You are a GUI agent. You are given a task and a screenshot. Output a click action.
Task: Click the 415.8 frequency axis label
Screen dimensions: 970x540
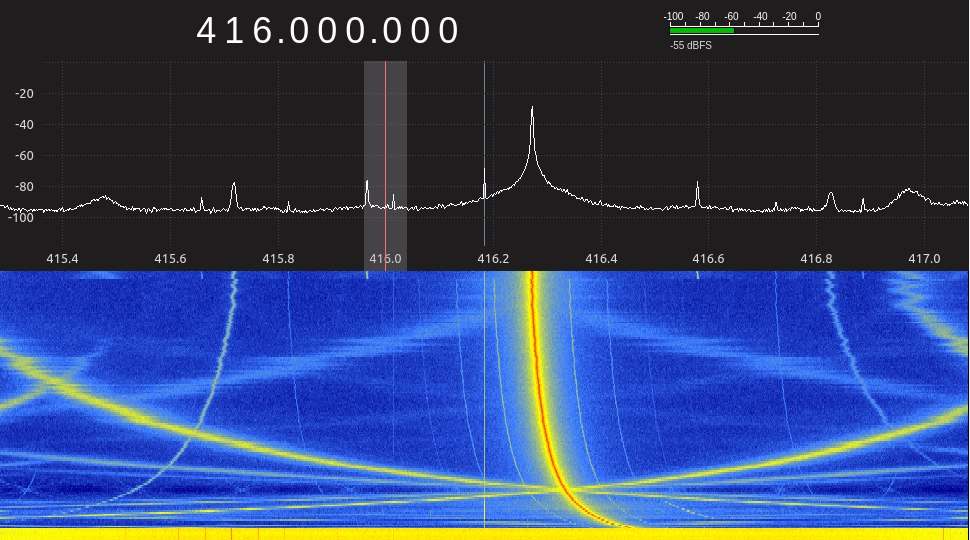coord(278,259)
